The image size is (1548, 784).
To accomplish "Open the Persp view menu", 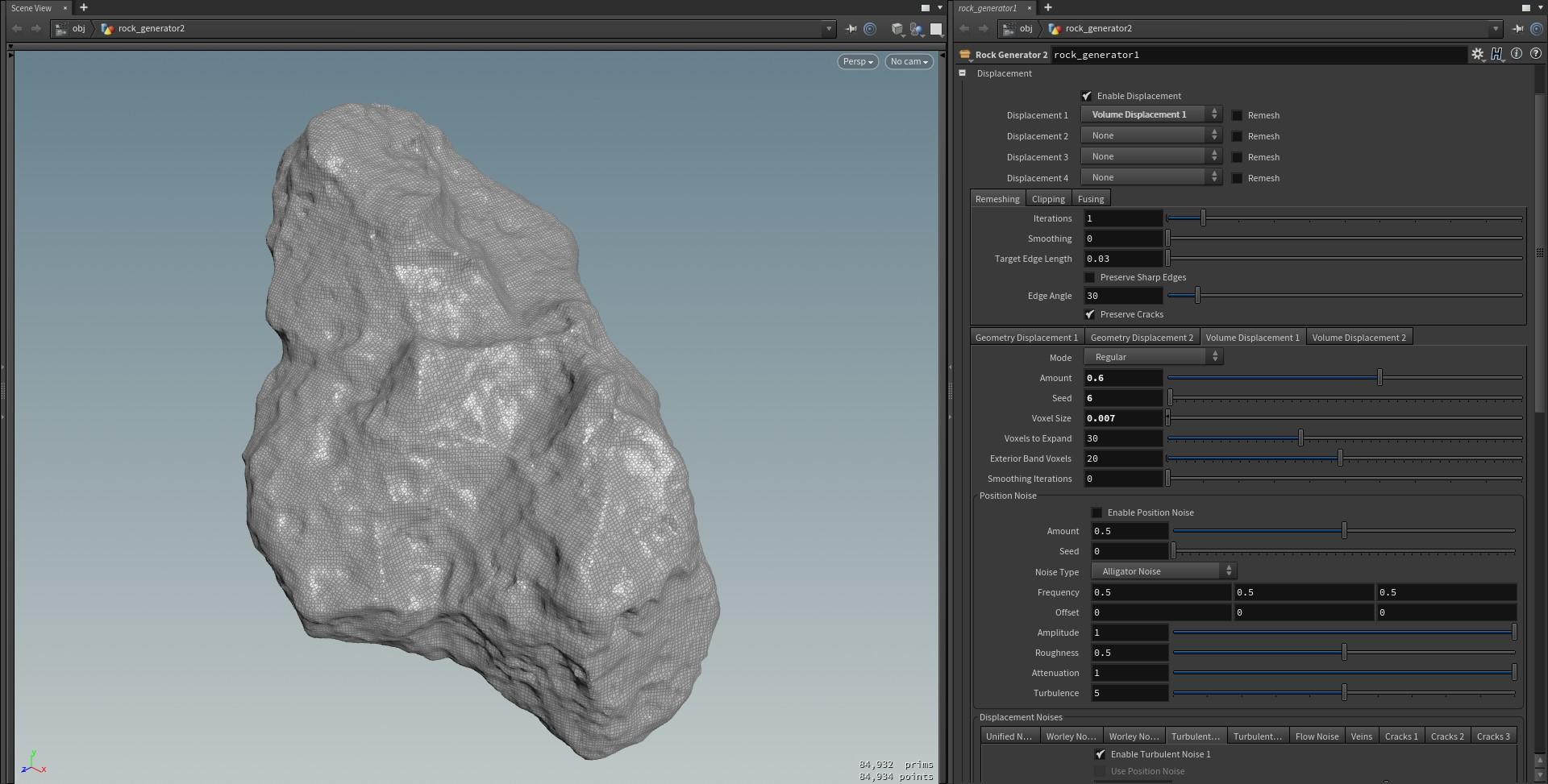I will 857,61.
